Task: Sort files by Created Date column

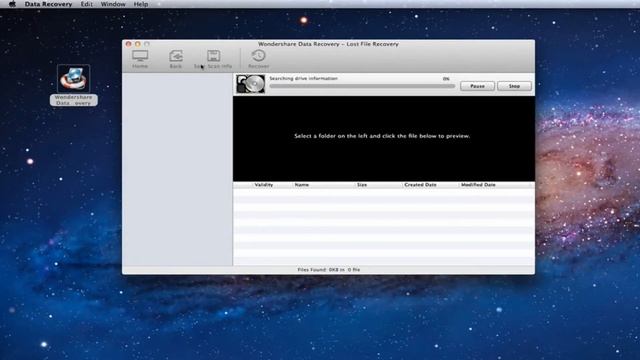Action: coord(420,185)
